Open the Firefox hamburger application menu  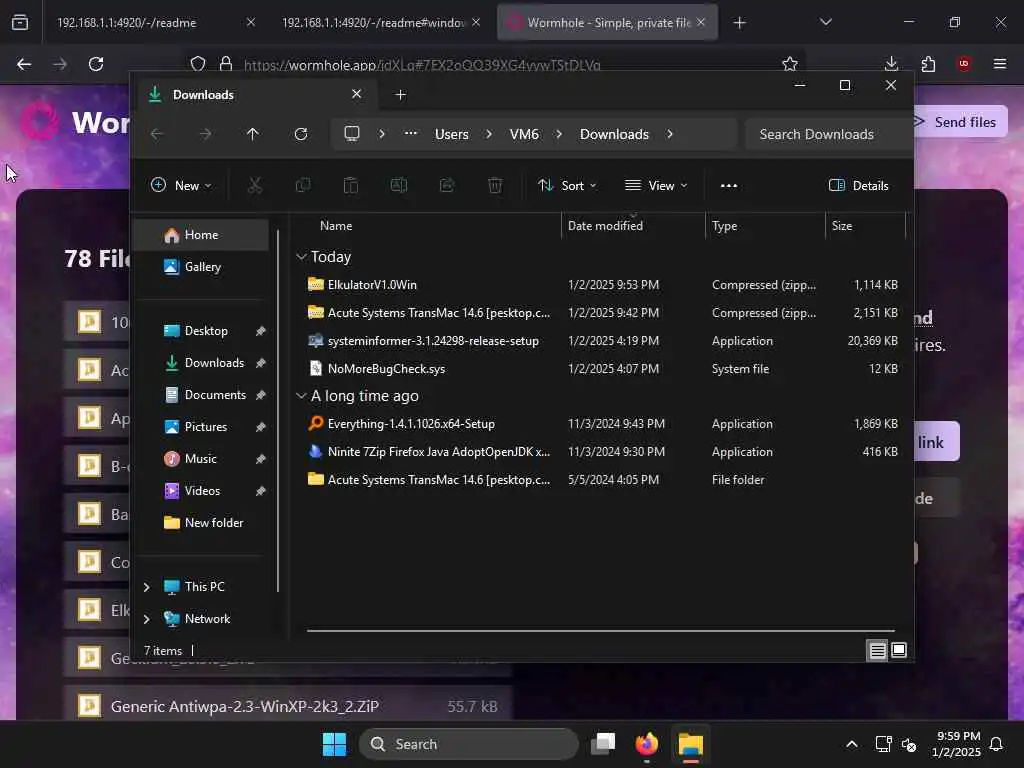pos(1000,64)
